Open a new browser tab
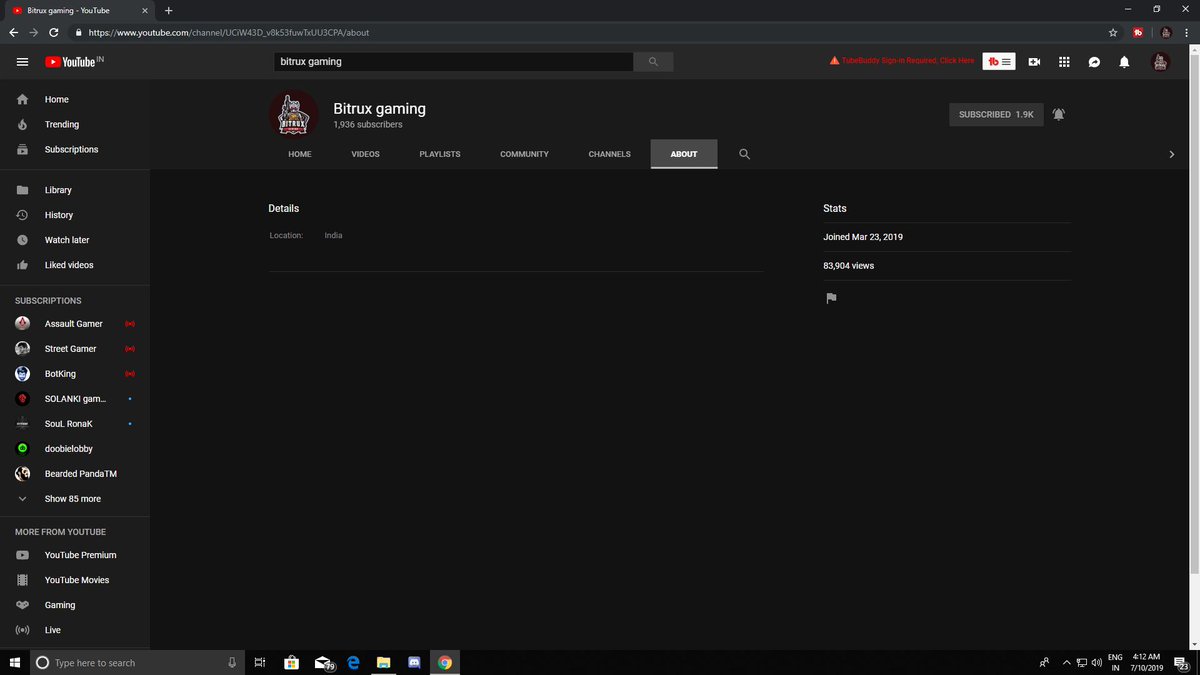The image size is (1200, 675). point(168,10)
